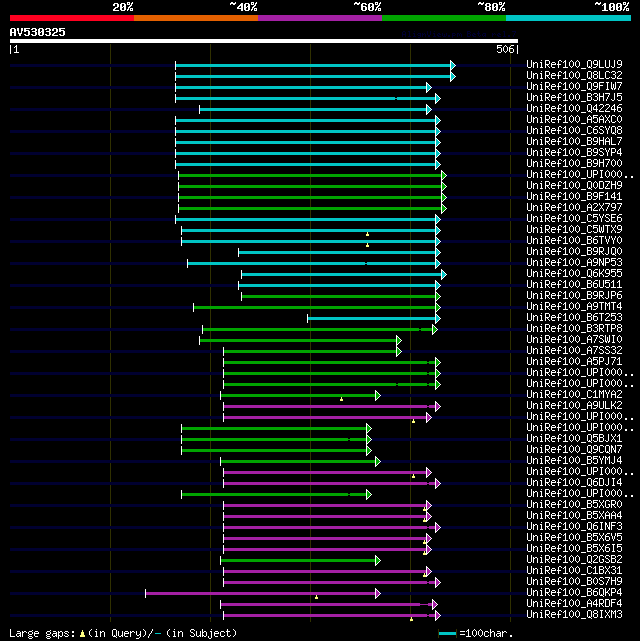The height and width of the screenshot is (641, 640).
Task: Click the UniRef100_A4RDF4 label
Action: [x=574, y=604]
